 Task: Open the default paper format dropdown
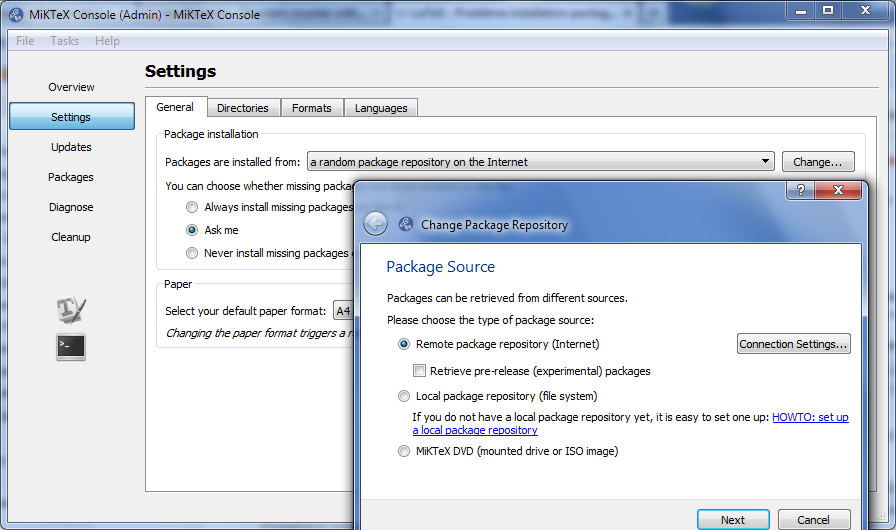tap(343, 311)
